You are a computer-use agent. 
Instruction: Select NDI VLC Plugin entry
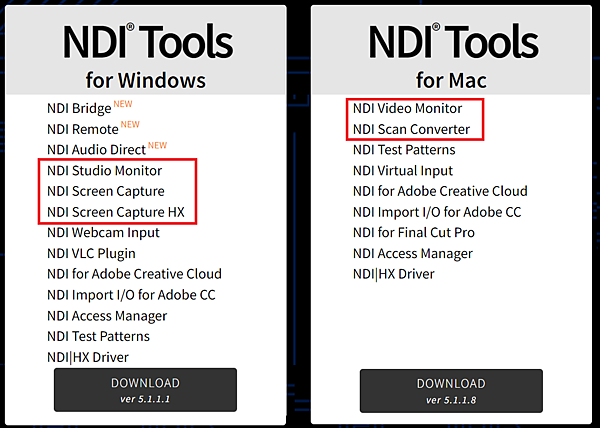(x=91, y=254)
